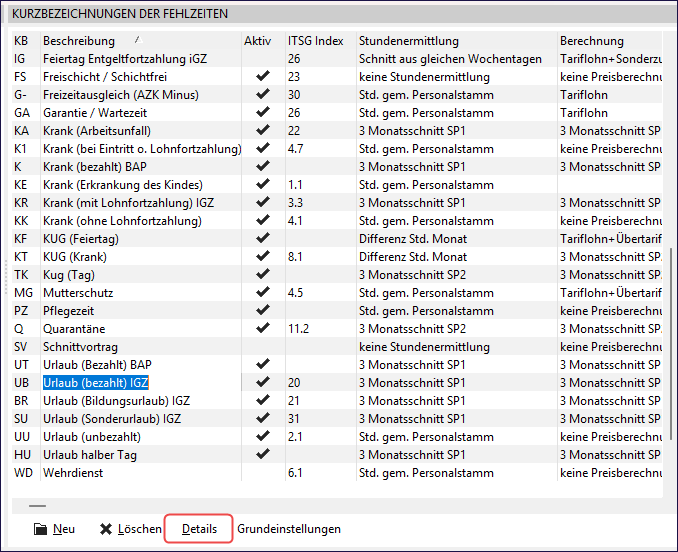Toggle Aktiv checkmark for Freischicht / Schichtfrei
The height and width of the screenshot is (552, 678).
tap(263, 76)
